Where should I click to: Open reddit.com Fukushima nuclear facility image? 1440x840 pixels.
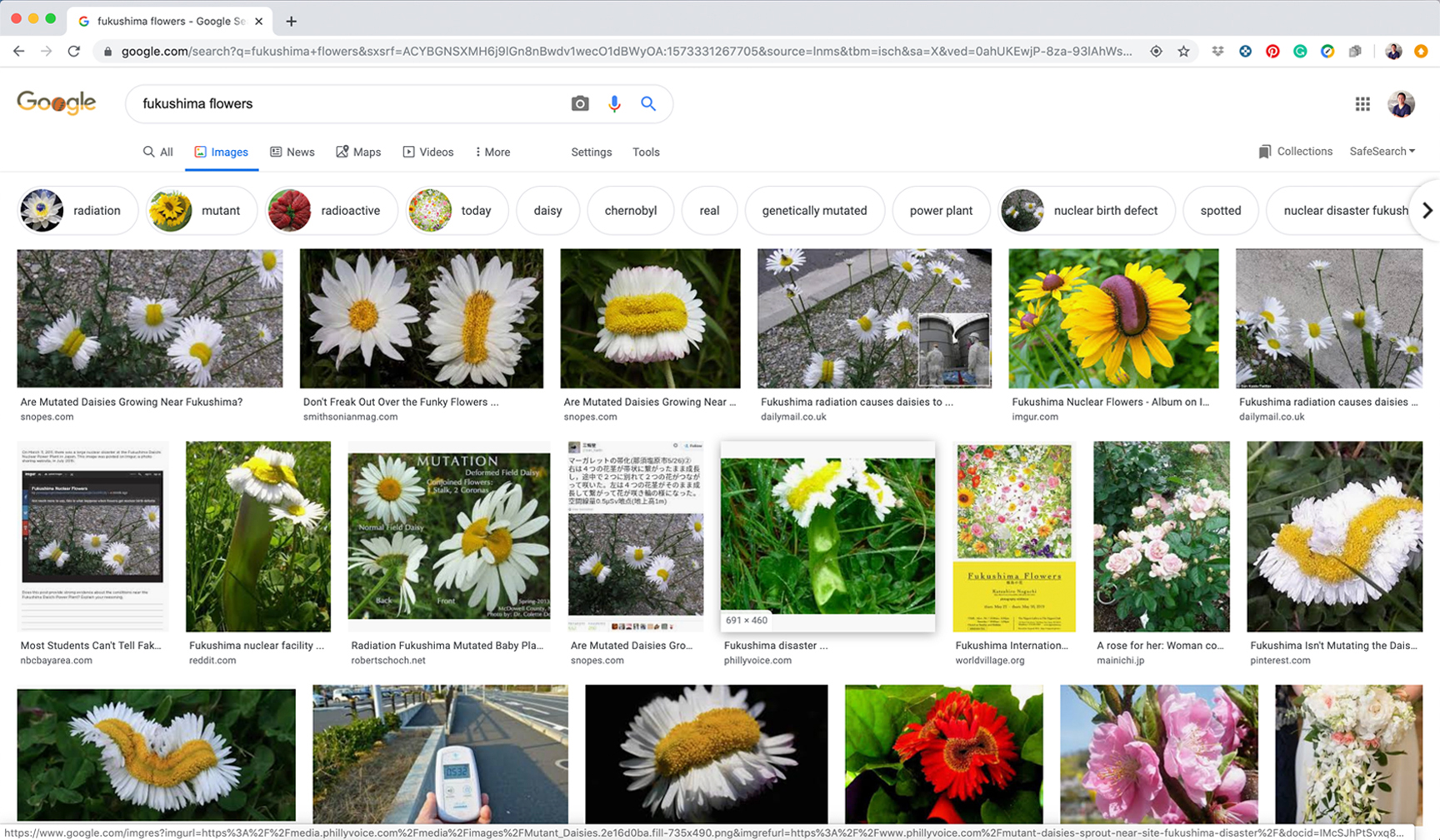click(x=258, y=536)
